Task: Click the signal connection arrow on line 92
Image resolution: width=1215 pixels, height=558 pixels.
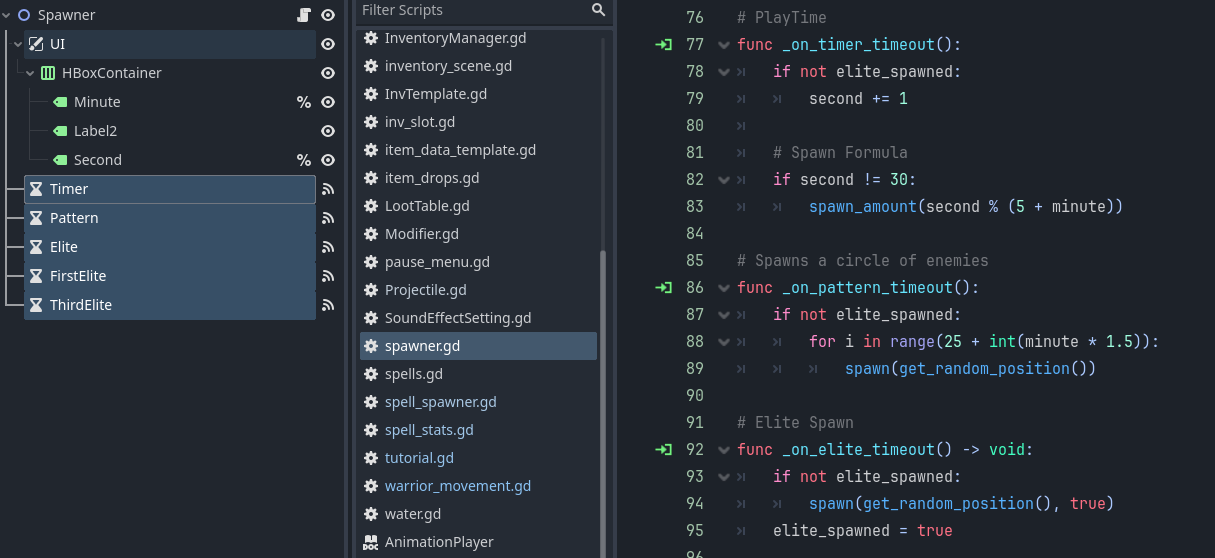Action: pos(663,450)
